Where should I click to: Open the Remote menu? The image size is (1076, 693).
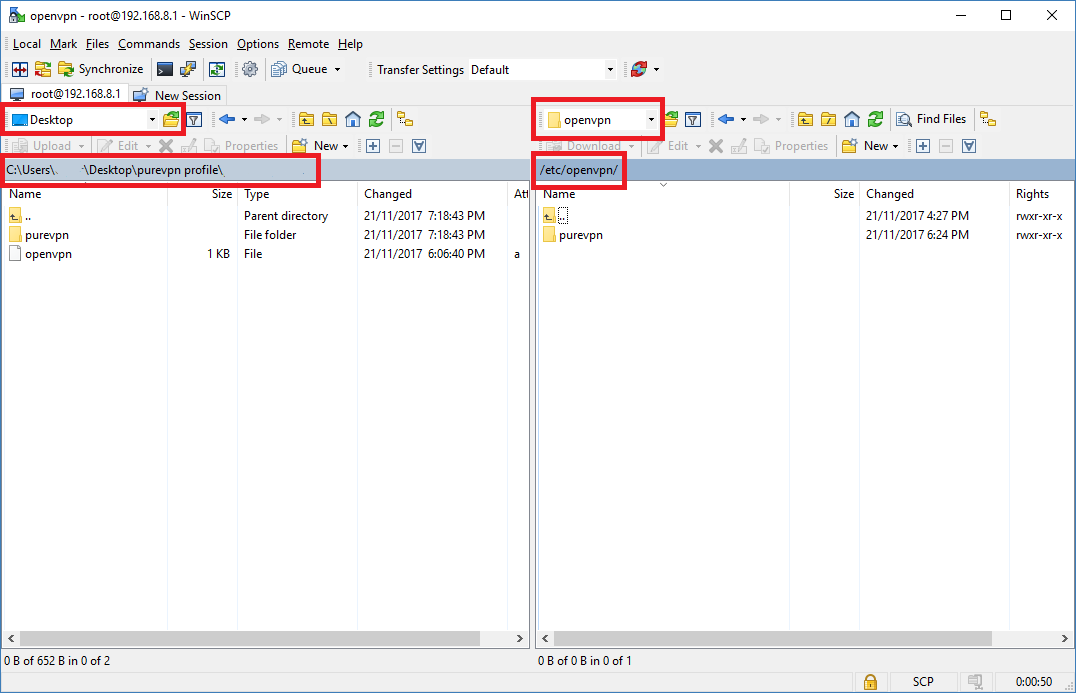tap(308, 44)
